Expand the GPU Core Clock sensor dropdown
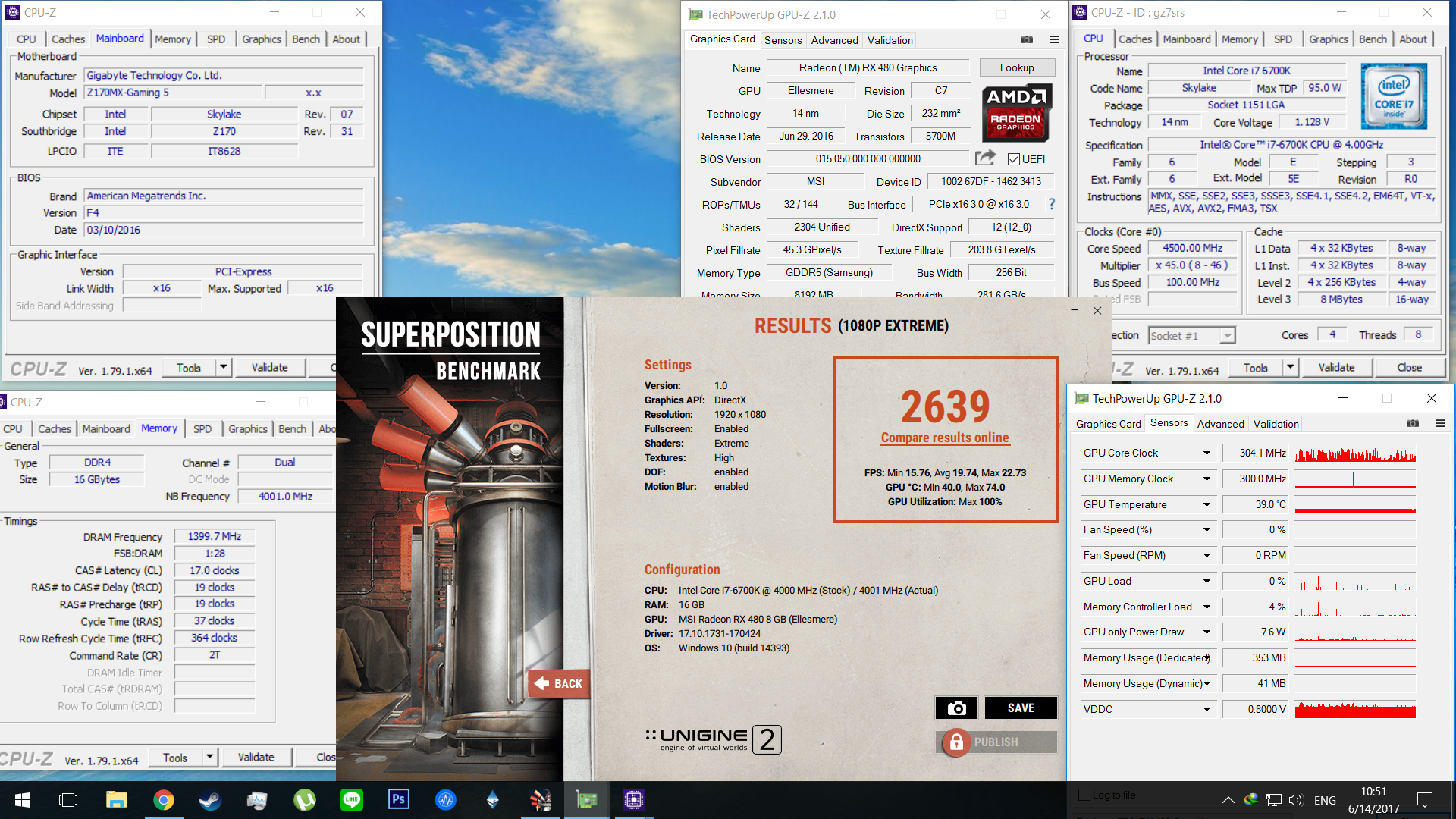1456x819 pixels. 1207,453
